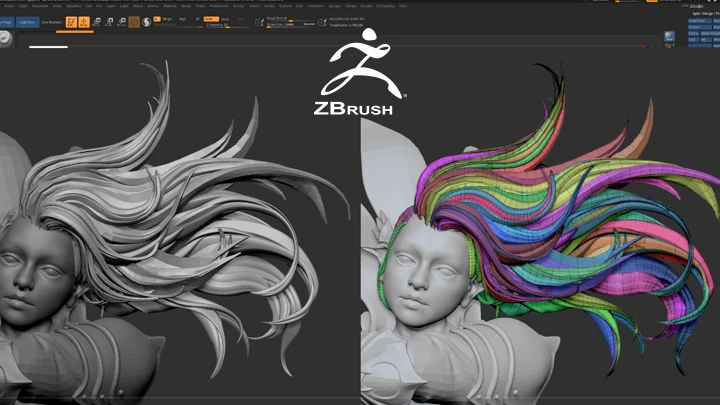Image resolution: width=720 pixels, height=405 pixels.
Task: Open the Brush menu
Action: (9, 6)
